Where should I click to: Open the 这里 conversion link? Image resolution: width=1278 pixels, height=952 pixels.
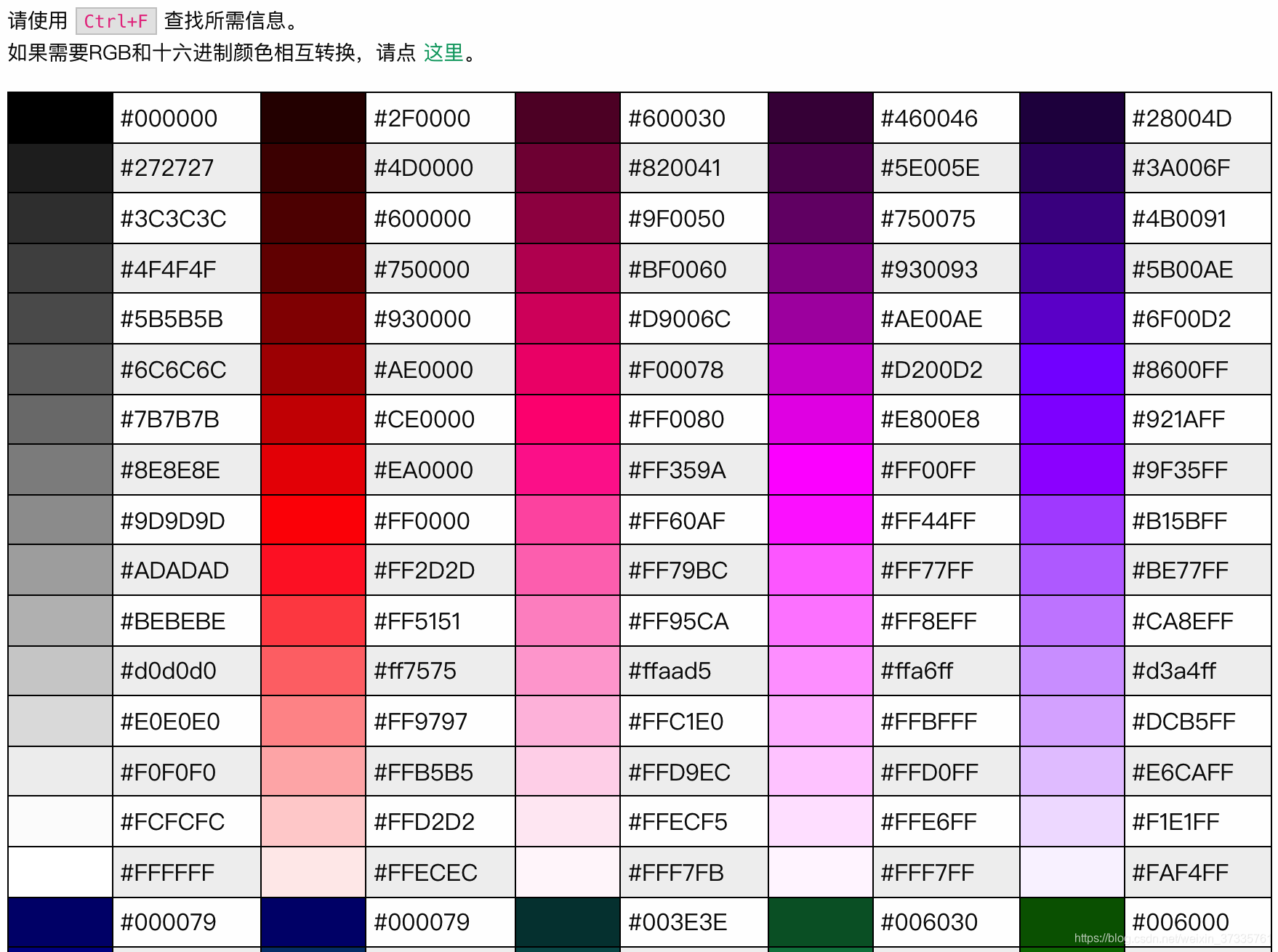[443, 52]
